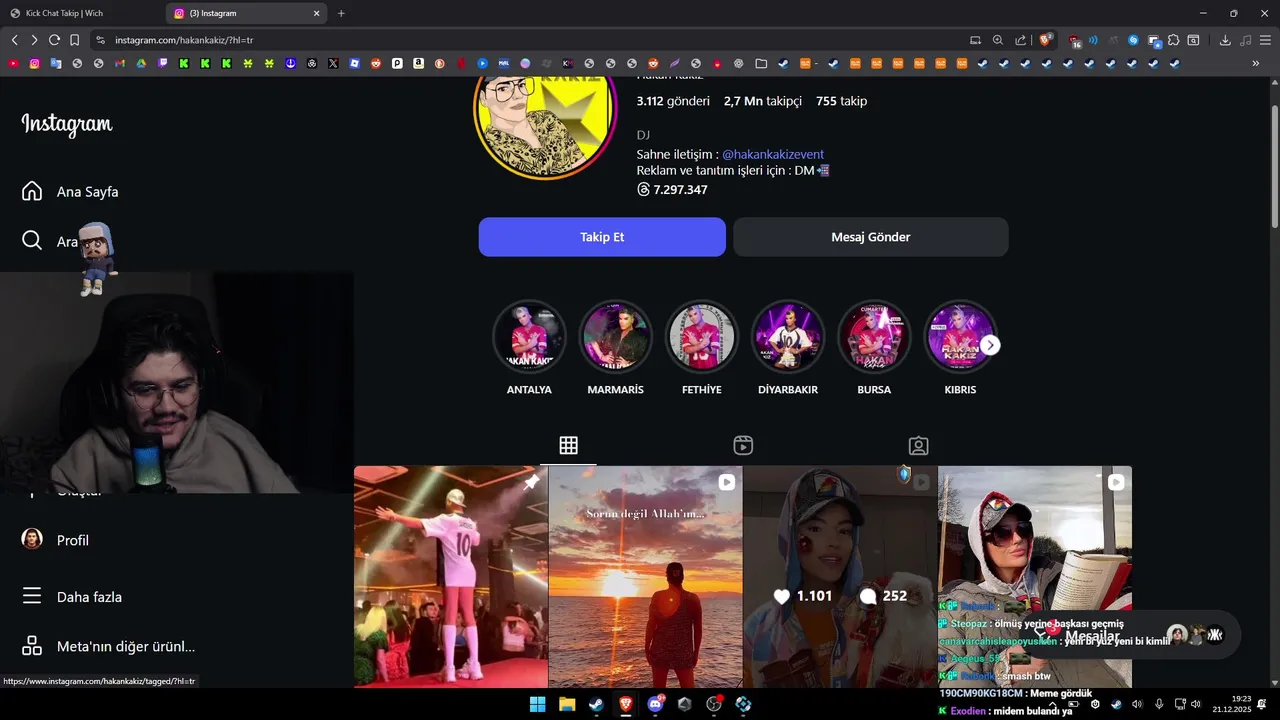The image size is (1280, 720).
Task: Open File Explorer from taskbar
Action: pos(567,704)
